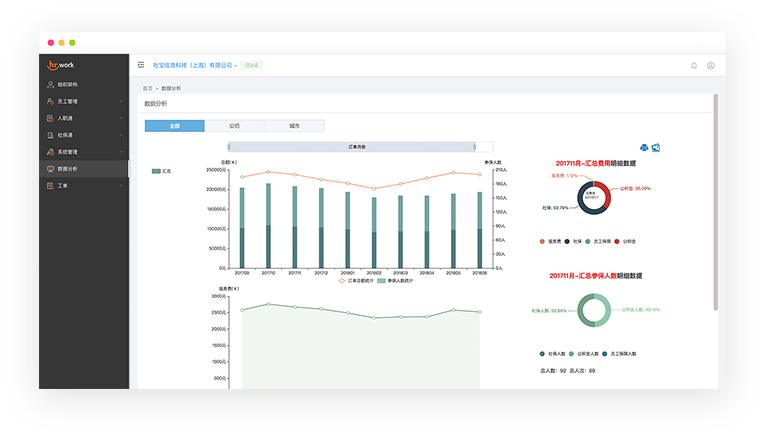Switch to the 公司 tab
This screenshot has width=766, height=436.
(234, 126)
